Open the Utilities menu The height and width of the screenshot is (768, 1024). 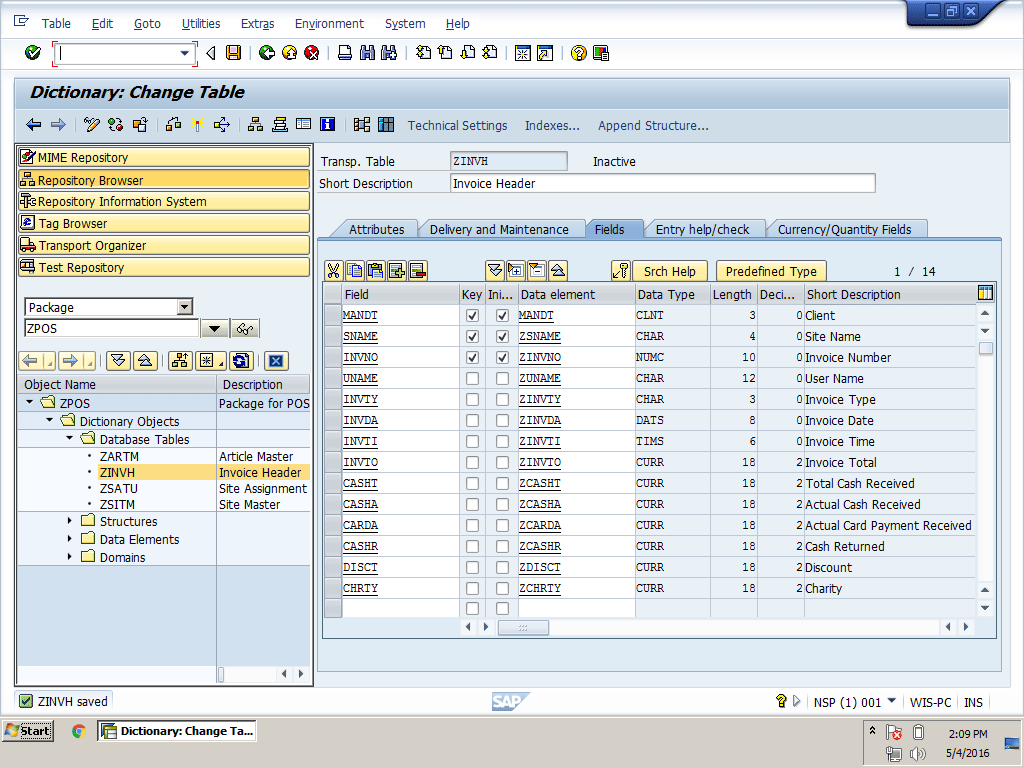point(201,23)
